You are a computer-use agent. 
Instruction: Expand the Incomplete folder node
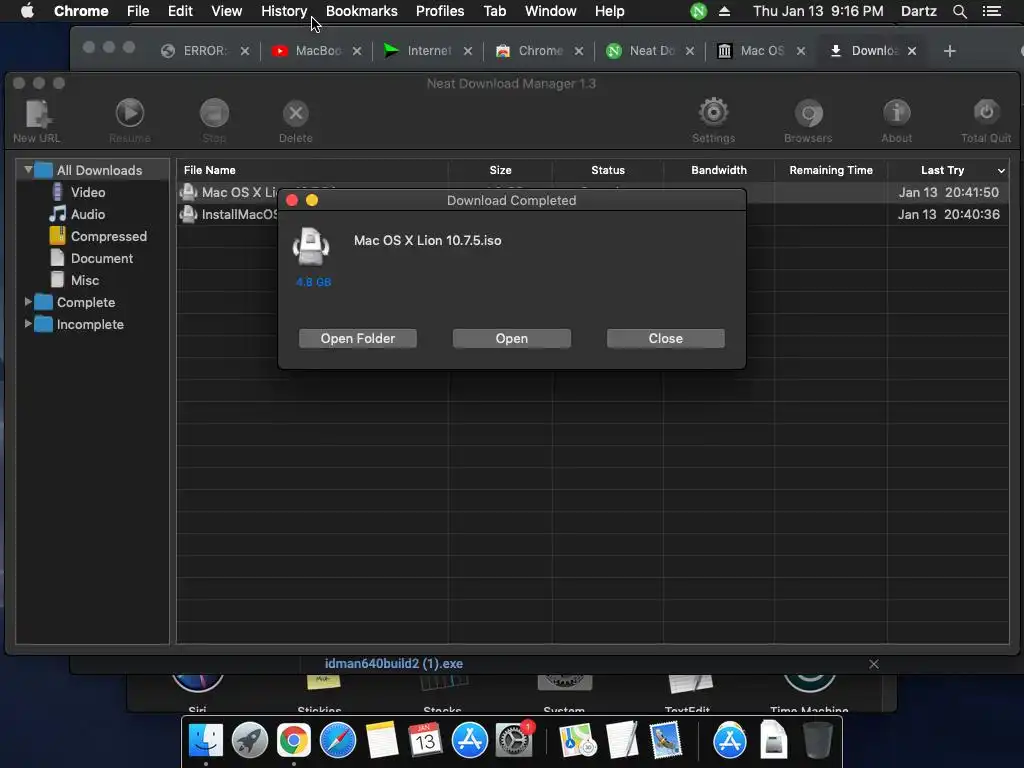[x=28, y=324]
